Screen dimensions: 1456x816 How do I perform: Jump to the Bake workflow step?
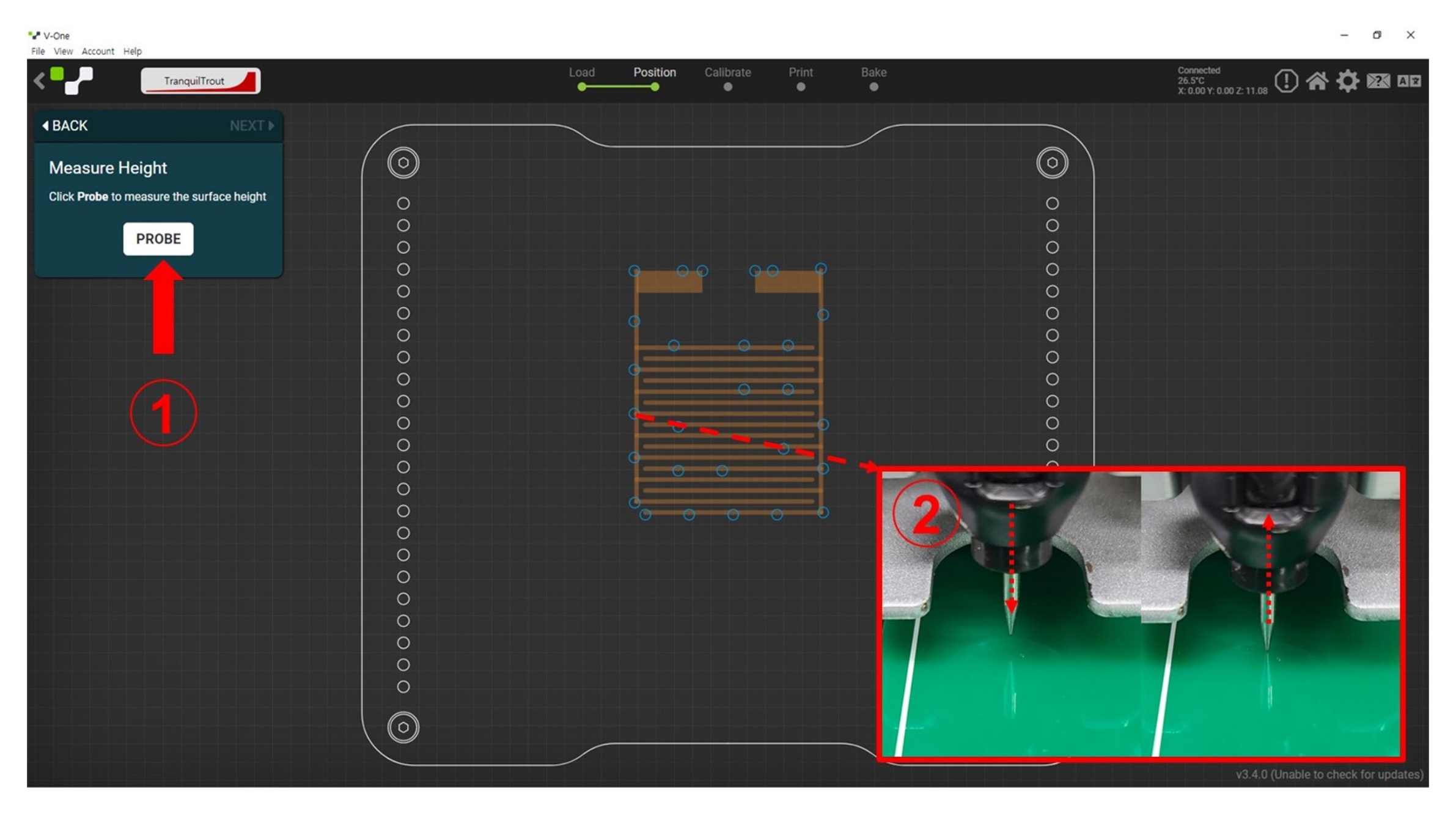point(873,73)
